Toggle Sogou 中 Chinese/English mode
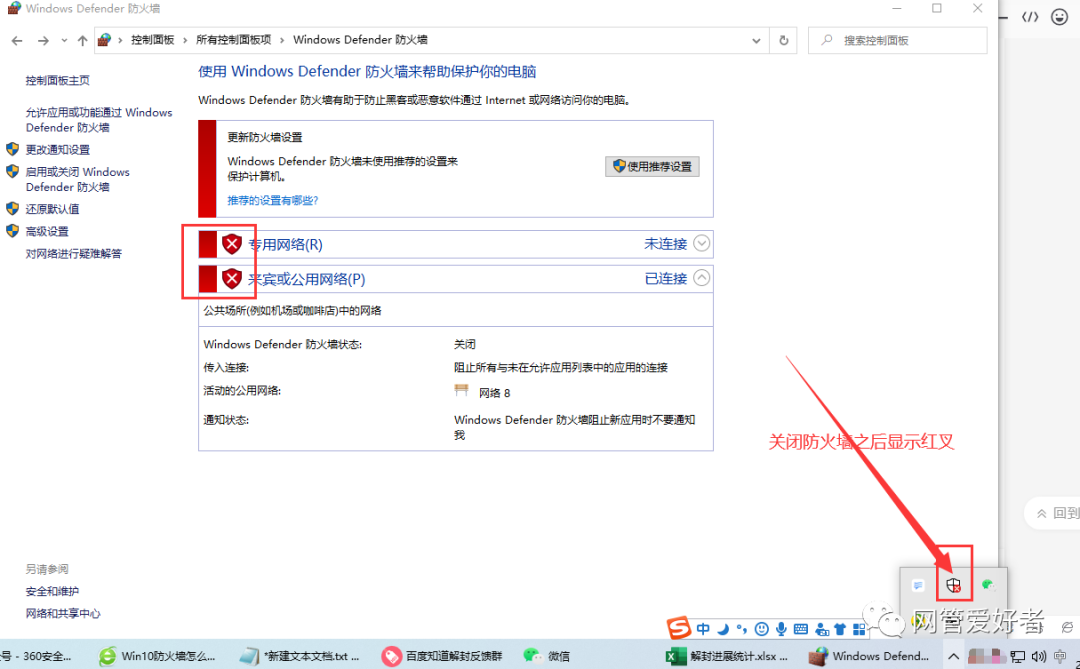Image resolution: width=1080 pixels, height=669 pixels. pyautogui.click(x=703, y=629)
